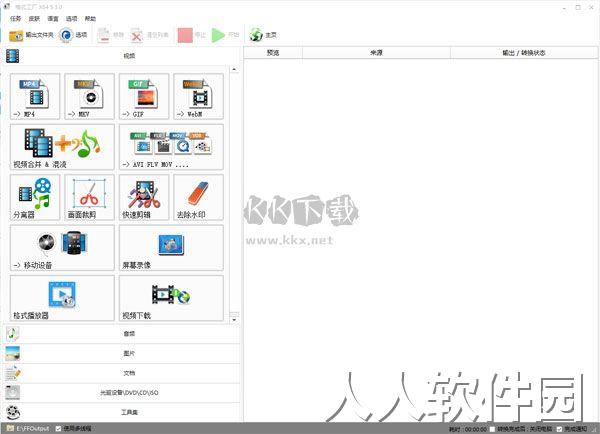Open the 快速剪辑 quick clip tool
This screenshot has width=600, height=434.
[x=144, y=197]
